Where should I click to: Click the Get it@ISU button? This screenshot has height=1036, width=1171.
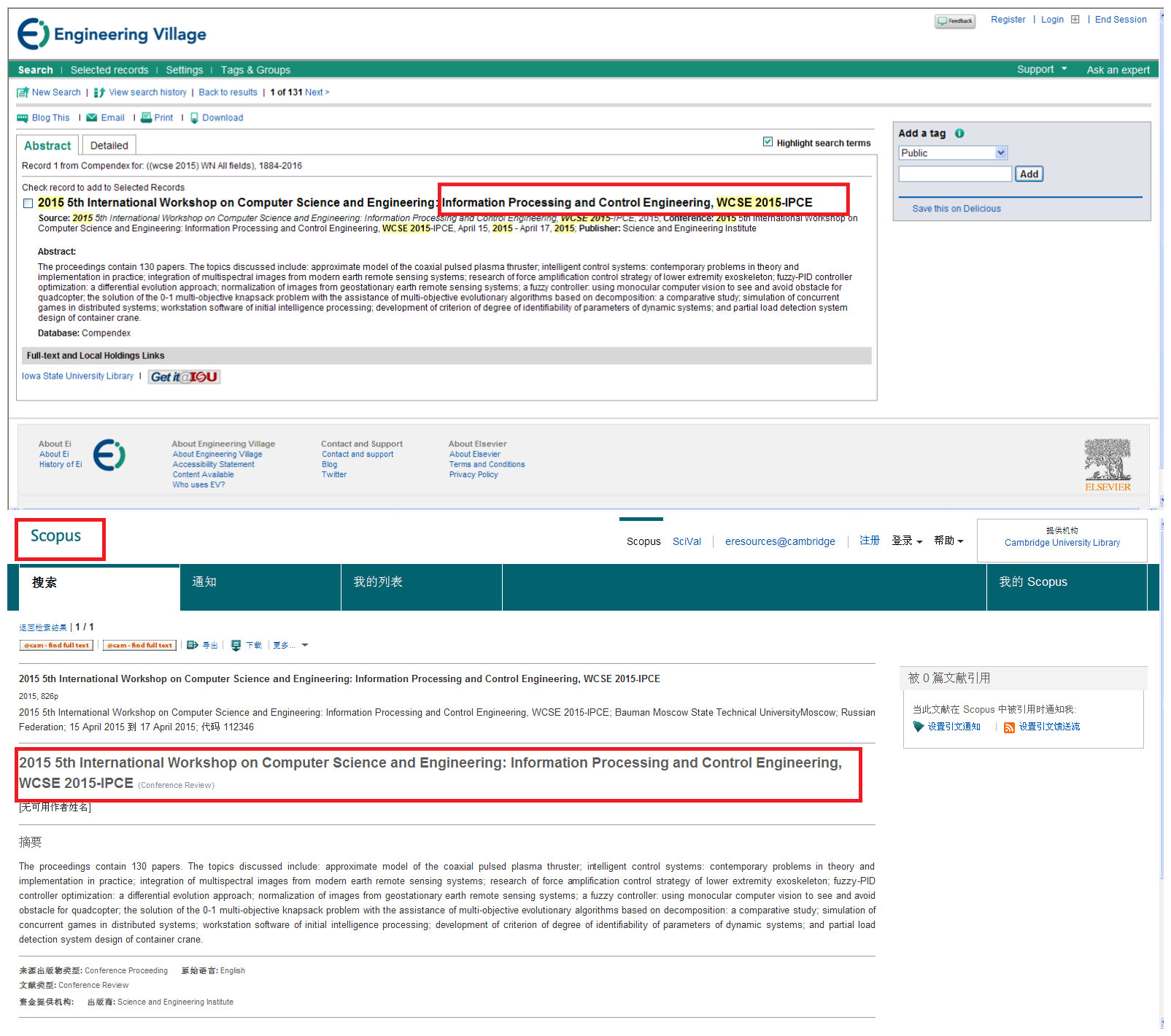coord(185,376)
